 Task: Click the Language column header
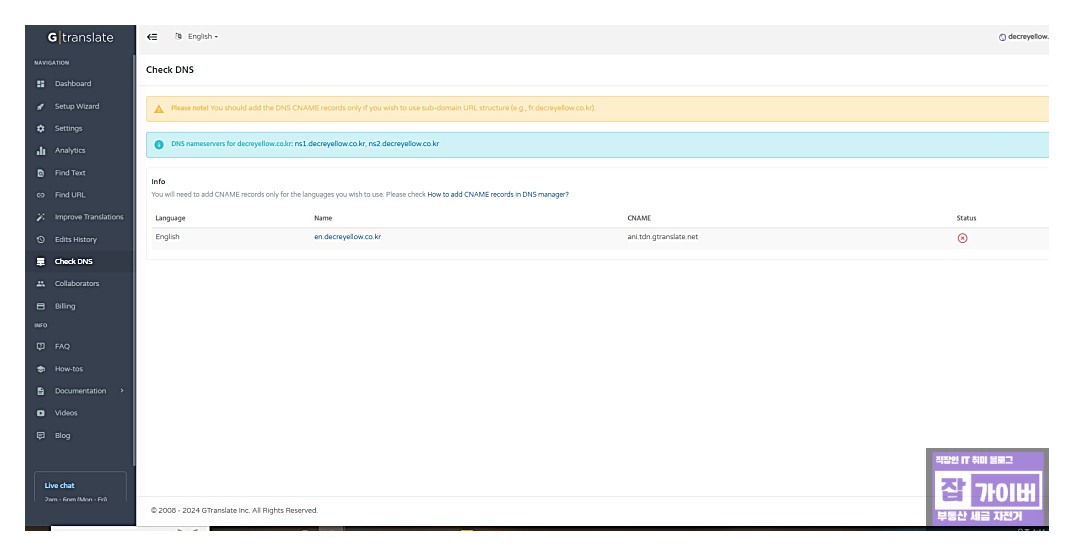(170, 218)
